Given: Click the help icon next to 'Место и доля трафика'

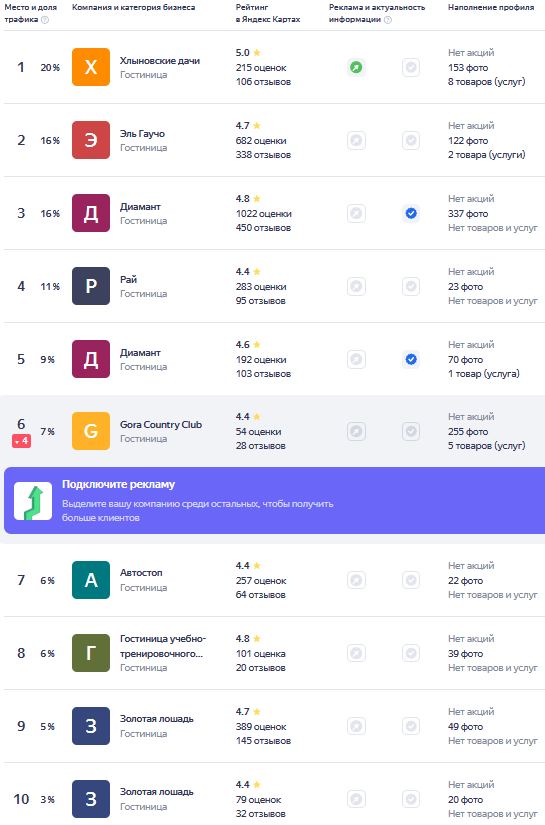Looking at the screenshot, I should point(45,19).
